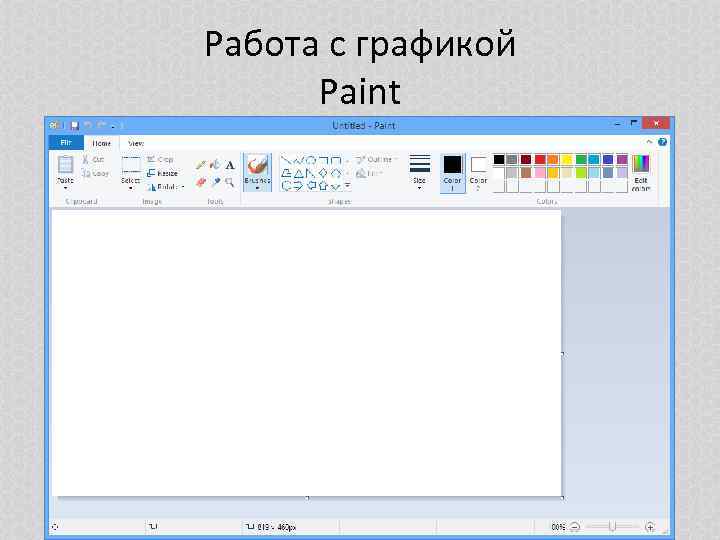Choose the Rectangle shape
Image resolution: width=720 pixels, height=540 pixels.
(x=323, y=160)
